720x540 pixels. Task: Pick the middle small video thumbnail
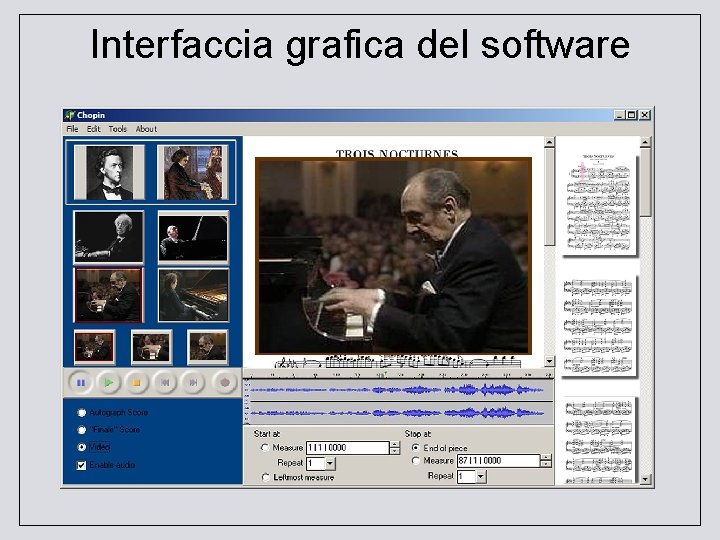click(x=152, y=347)
